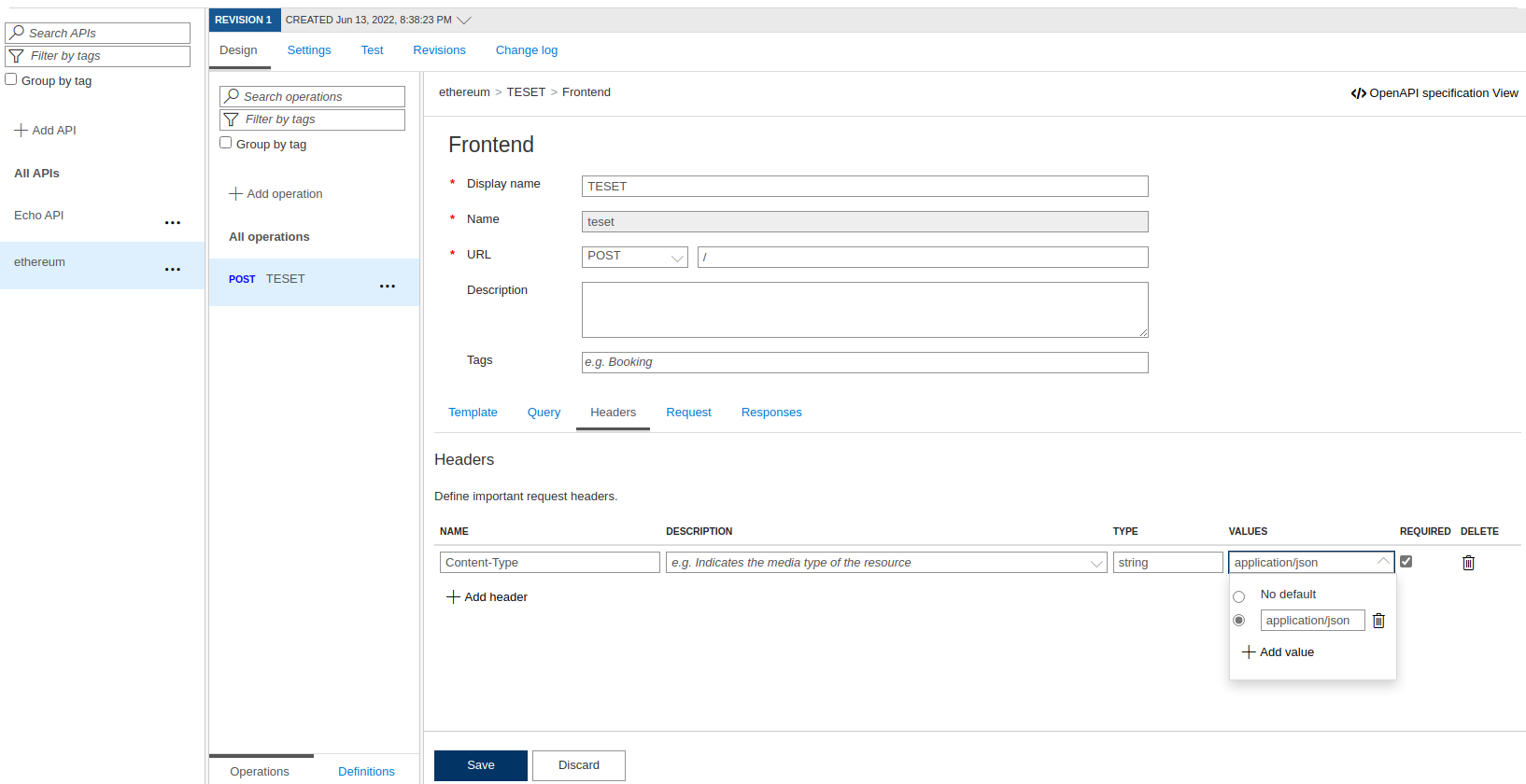Edit the application/json value text box

pyautogui.click(x=1313, y=621)
